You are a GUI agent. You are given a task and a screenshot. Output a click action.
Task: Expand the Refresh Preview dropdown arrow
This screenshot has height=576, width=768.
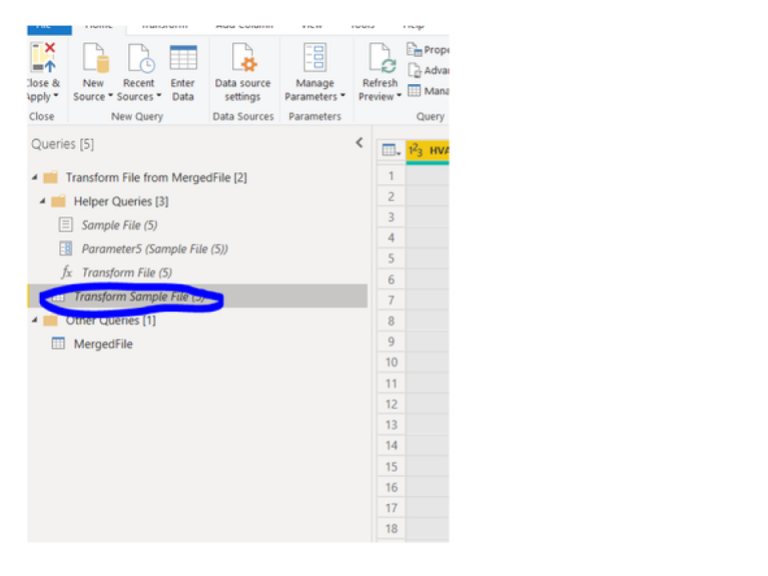(399, 96)
